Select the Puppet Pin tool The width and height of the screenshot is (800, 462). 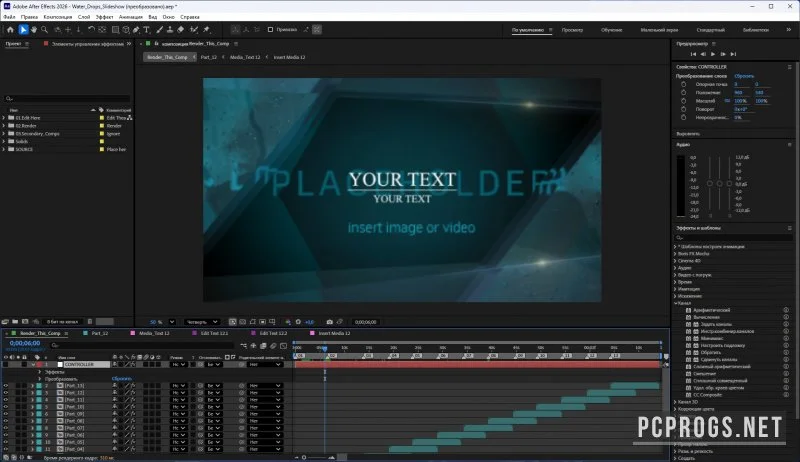click(207, 30)
